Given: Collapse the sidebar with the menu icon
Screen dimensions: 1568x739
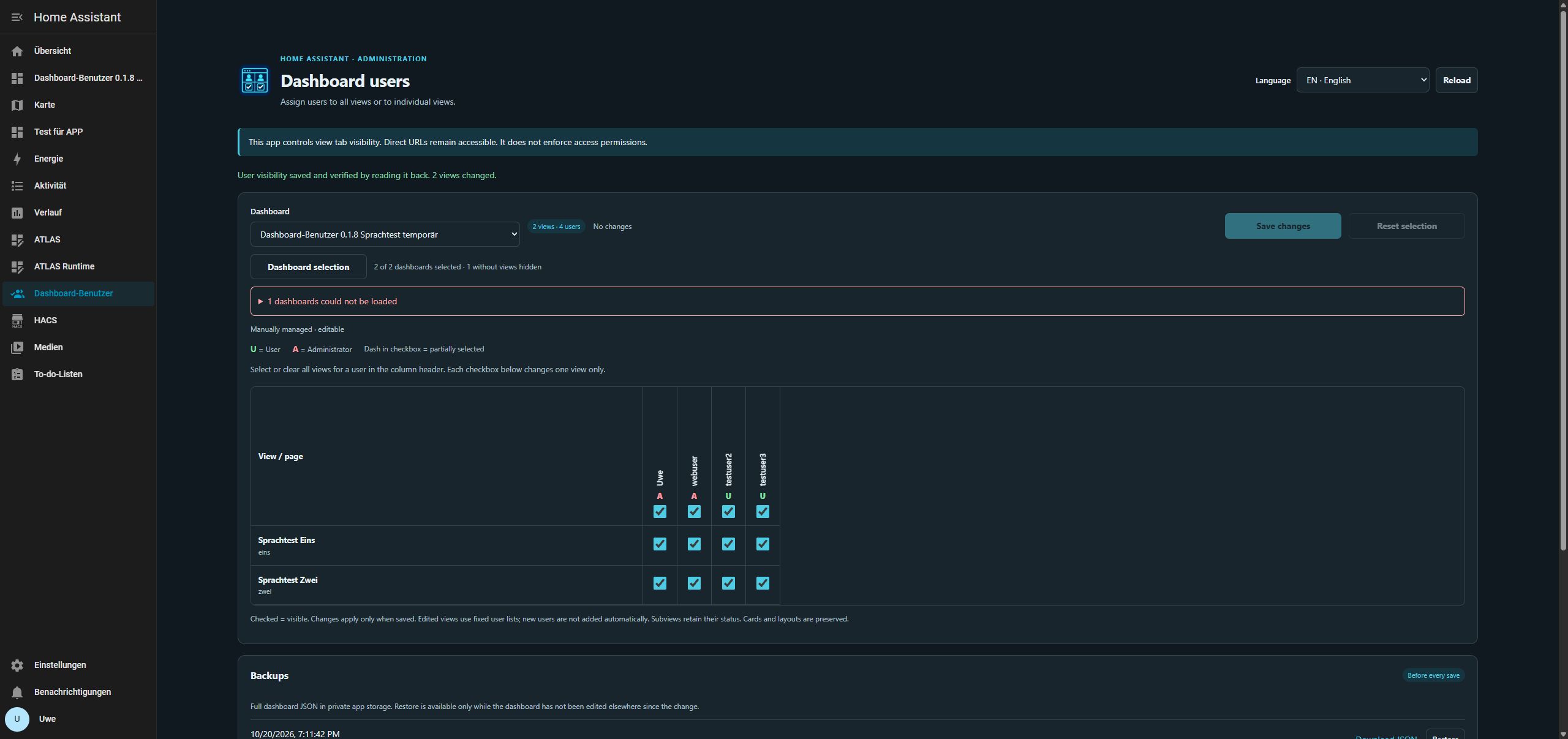Looking at the screenshot, I should (x=17, y=17).
